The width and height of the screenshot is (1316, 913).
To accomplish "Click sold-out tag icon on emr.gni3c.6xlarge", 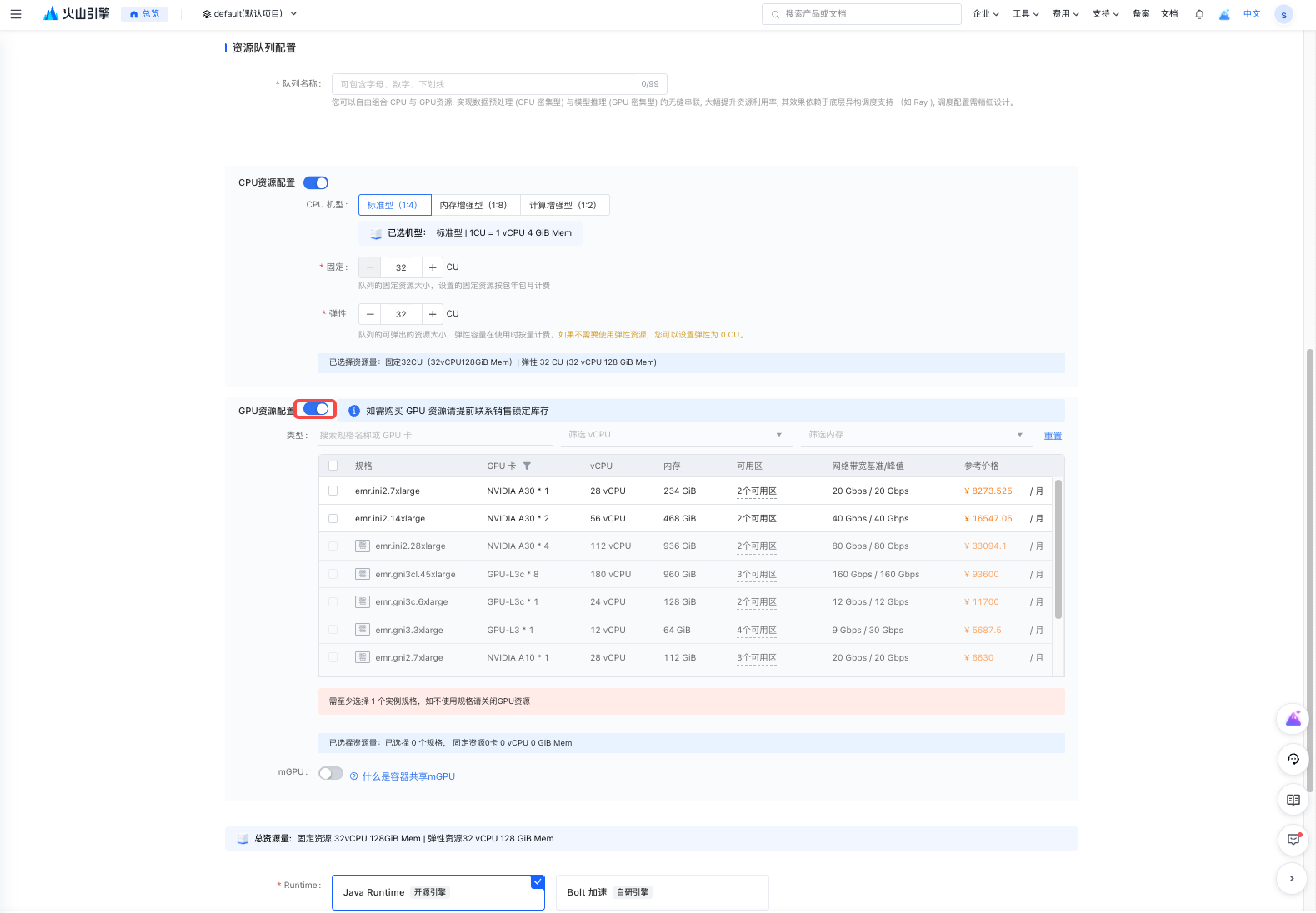I will [363, 601].
